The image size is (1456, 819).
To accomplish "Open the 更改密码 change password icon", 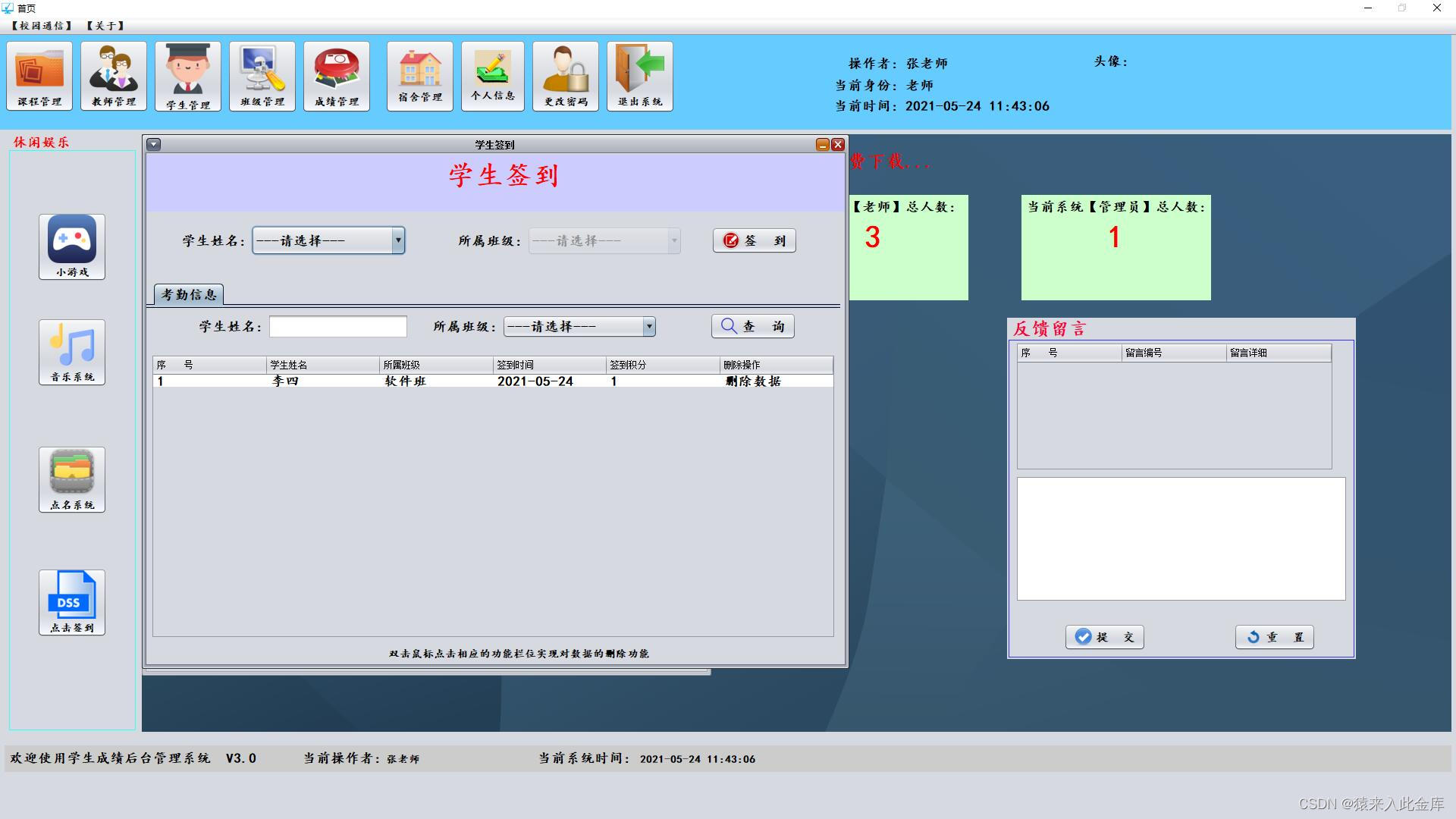I will pyautogui.click(x=566, y=76).
